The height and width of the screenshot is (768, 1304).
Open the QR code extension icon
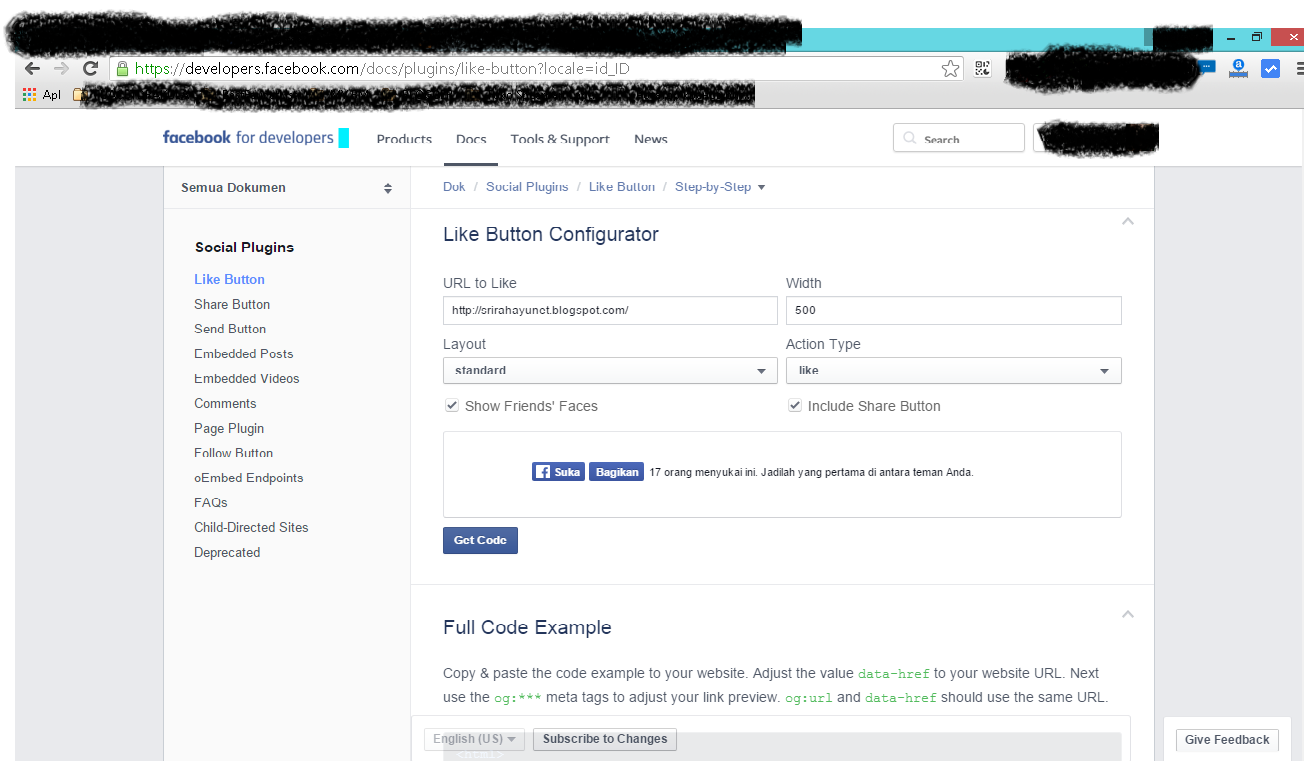(983, 69)
